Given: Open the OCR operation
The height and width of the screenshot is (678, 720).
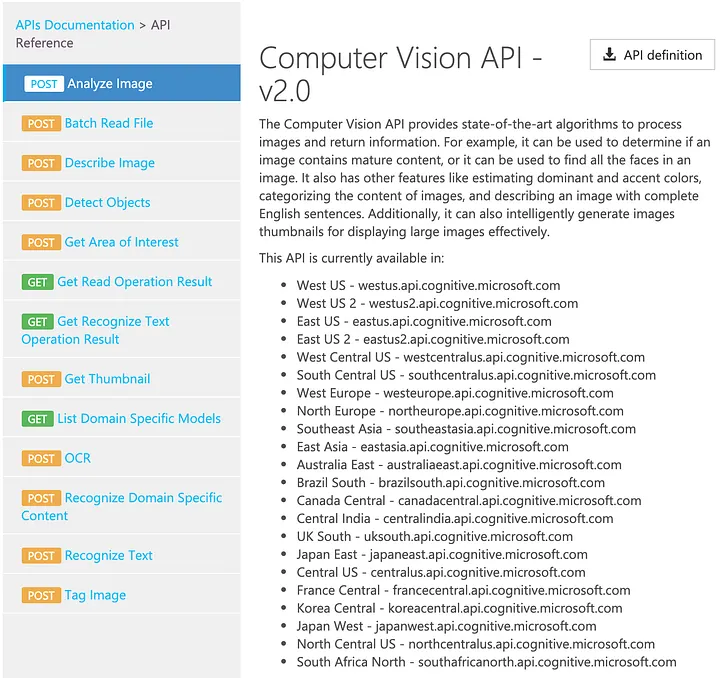Looking at the screenshot, I should coord(78,458).
